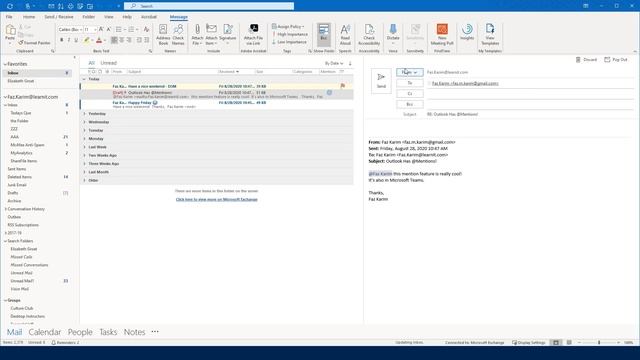
Task: Click the To recipients button
Action: click(x=410, y=83)
